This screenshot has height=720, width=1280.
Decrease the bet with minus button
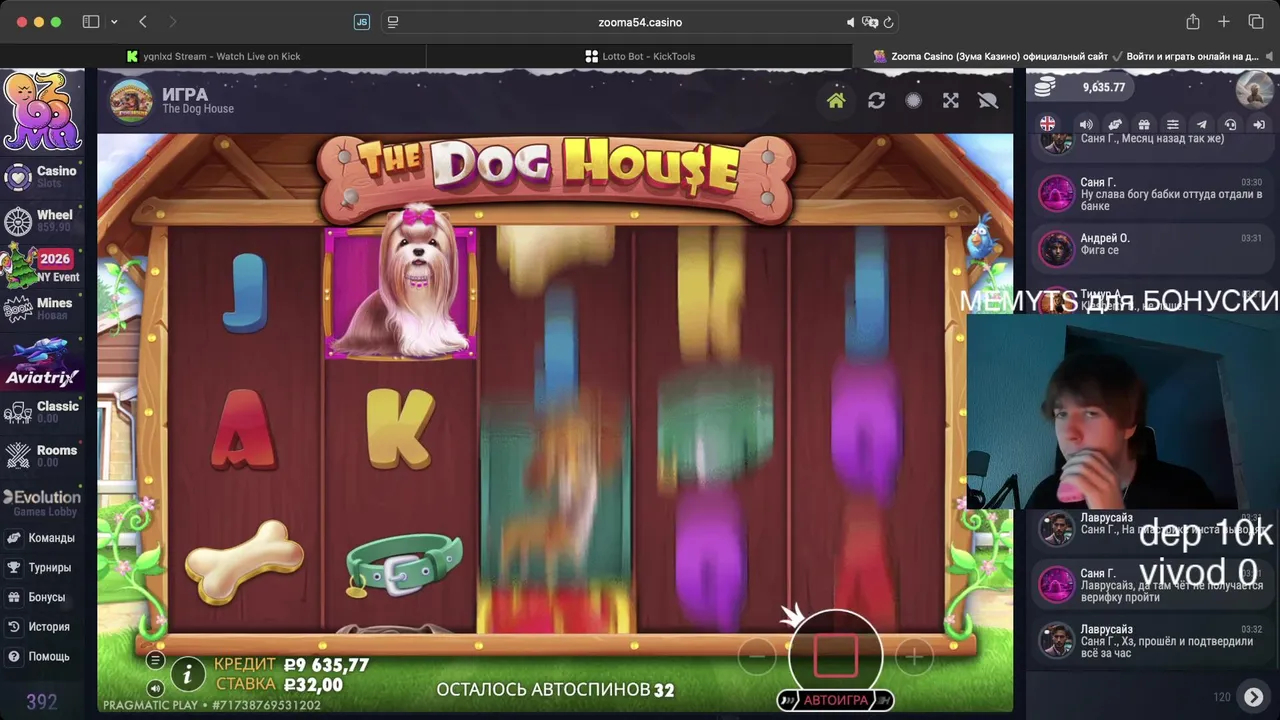[x=757, y=657]
